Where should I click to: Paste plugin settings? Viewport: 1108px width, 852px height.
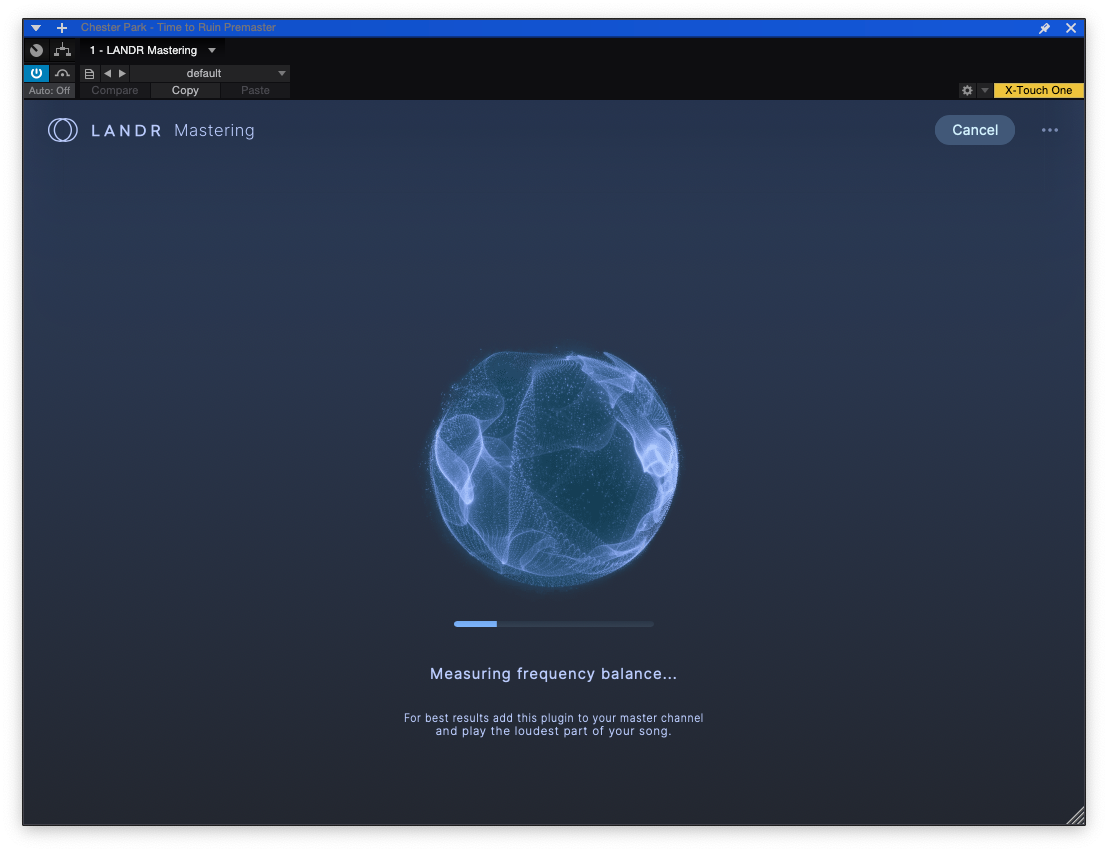click(255, 90)
